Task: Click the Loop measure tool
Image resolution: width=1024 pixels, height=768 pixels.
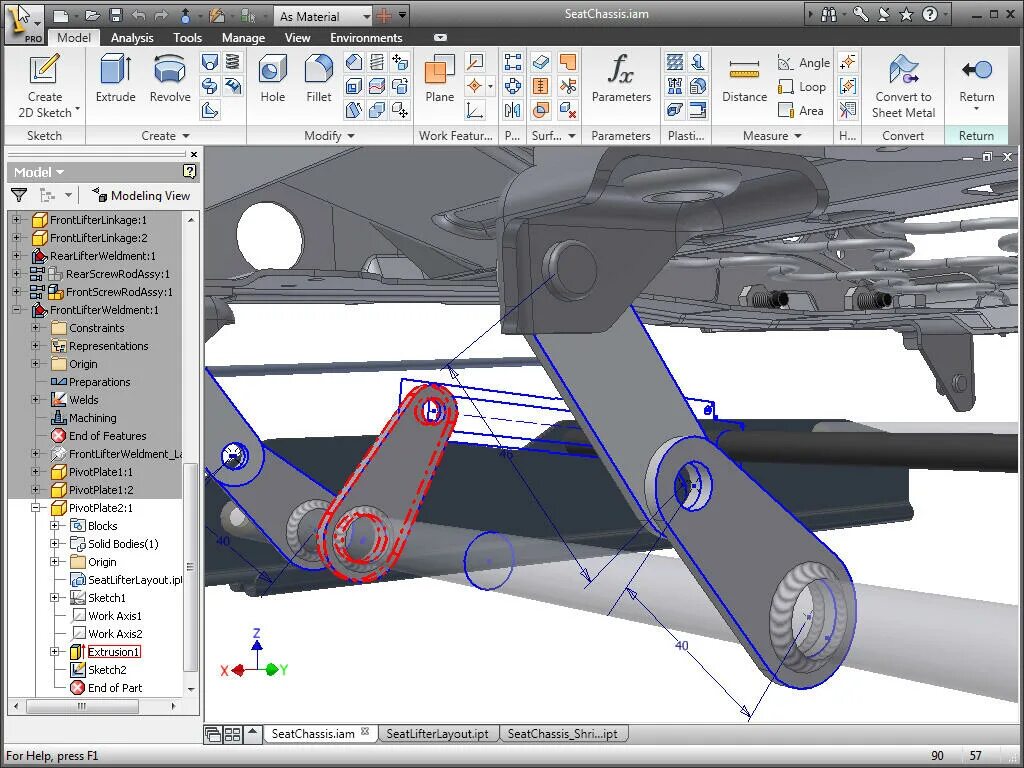Action: point(802,87)
